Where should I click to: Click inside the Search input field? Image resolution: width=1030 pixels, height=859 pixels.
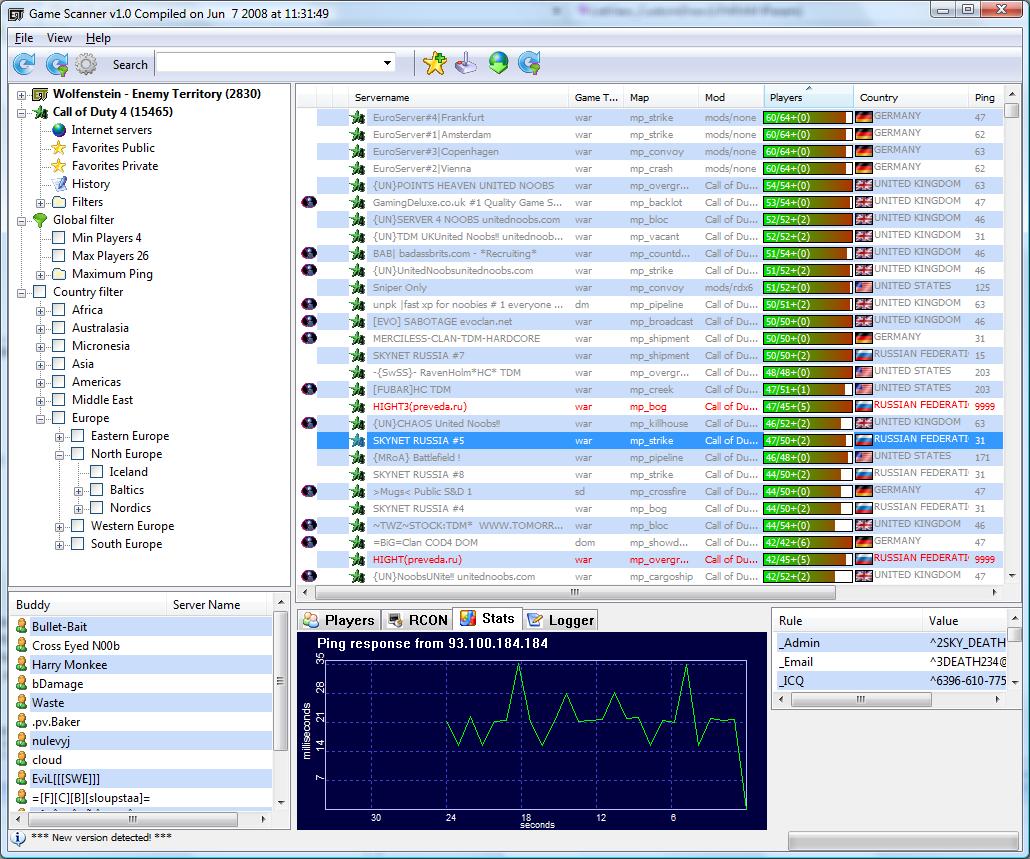268,63
